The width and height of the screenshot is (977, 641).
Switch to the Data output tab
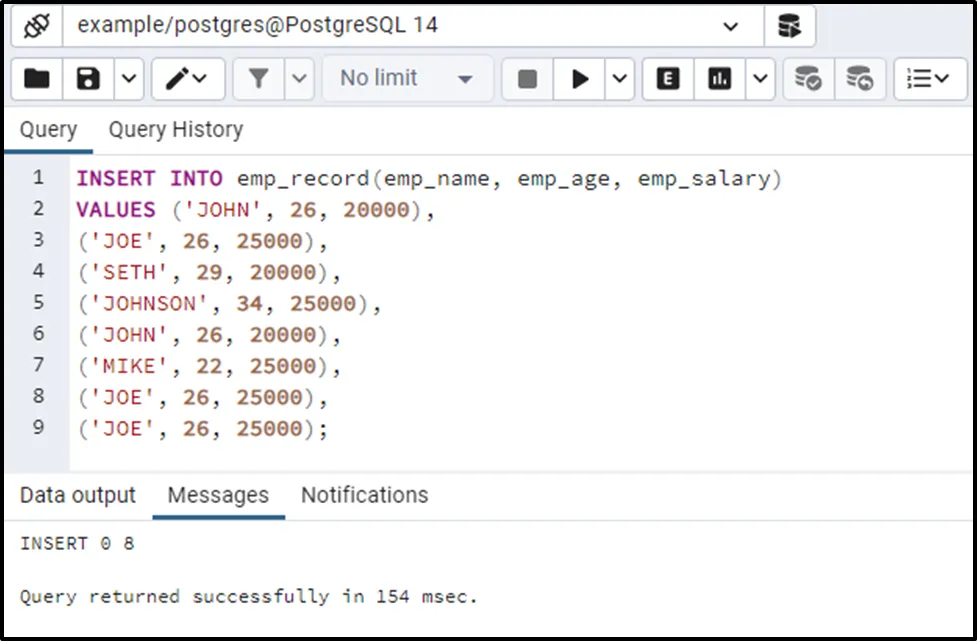(x=78, y=495)
